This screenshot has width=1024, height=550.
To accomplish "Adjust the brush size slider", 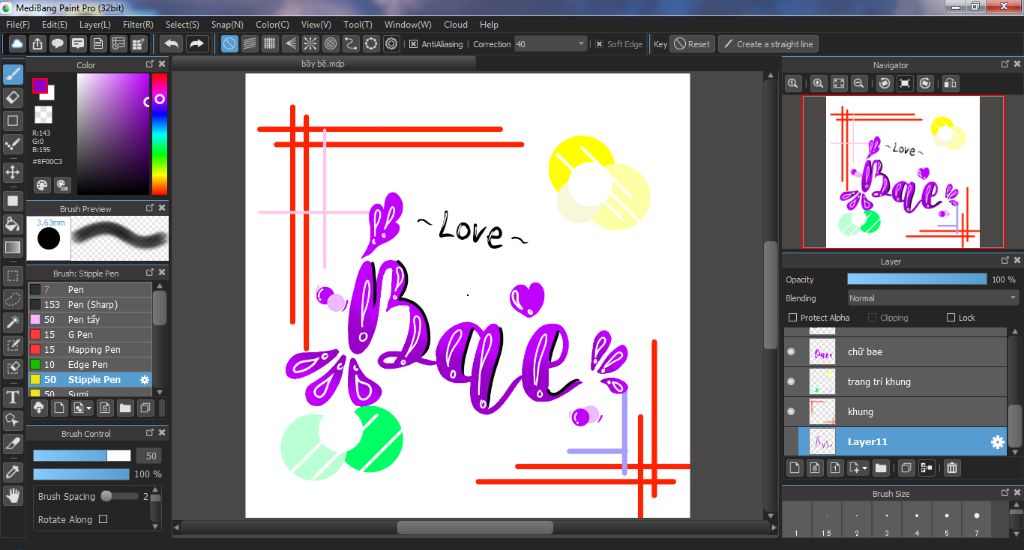I will click(x=82, y=455).
